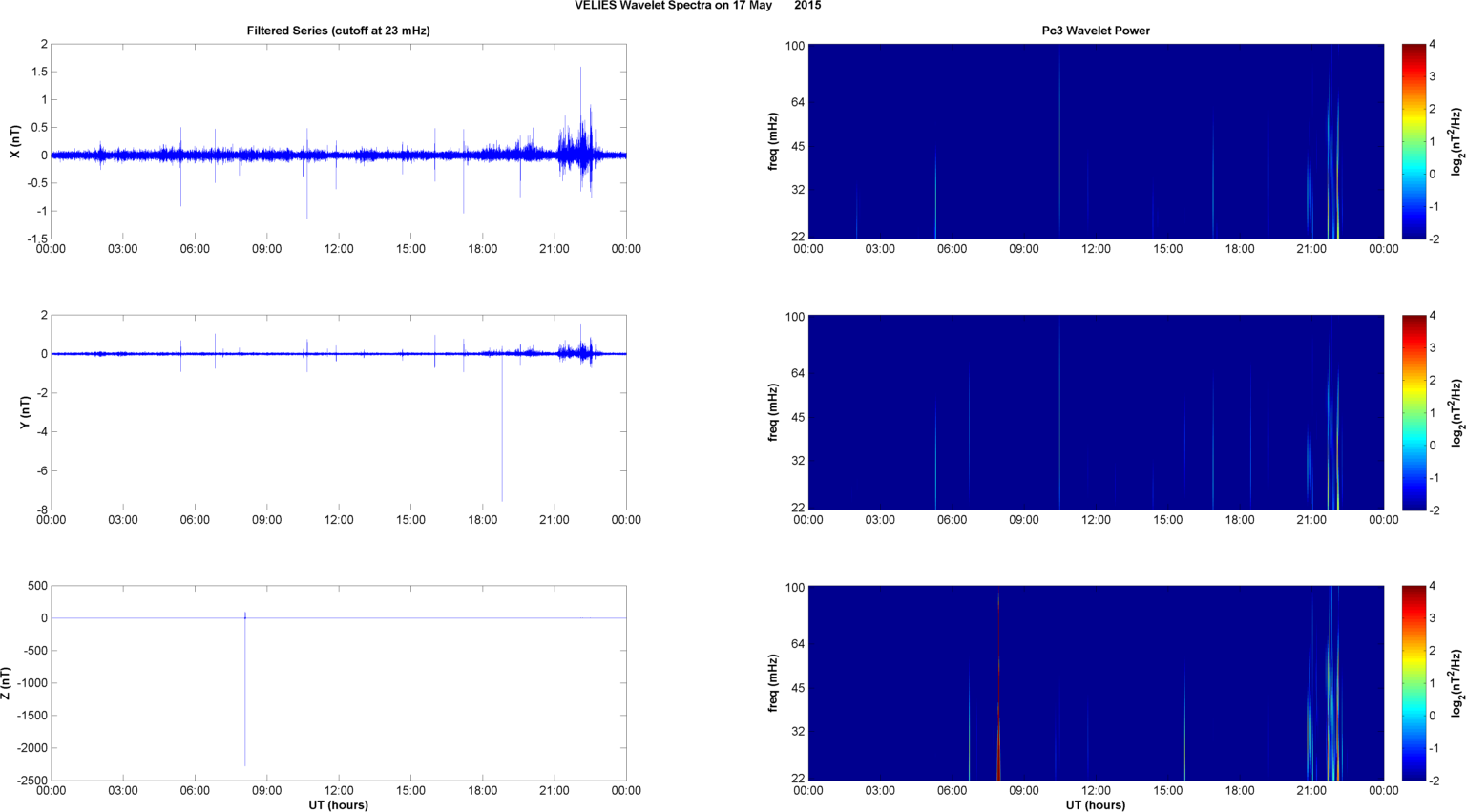Click the "18:00" time tick under the Y plot

(483, 520)
